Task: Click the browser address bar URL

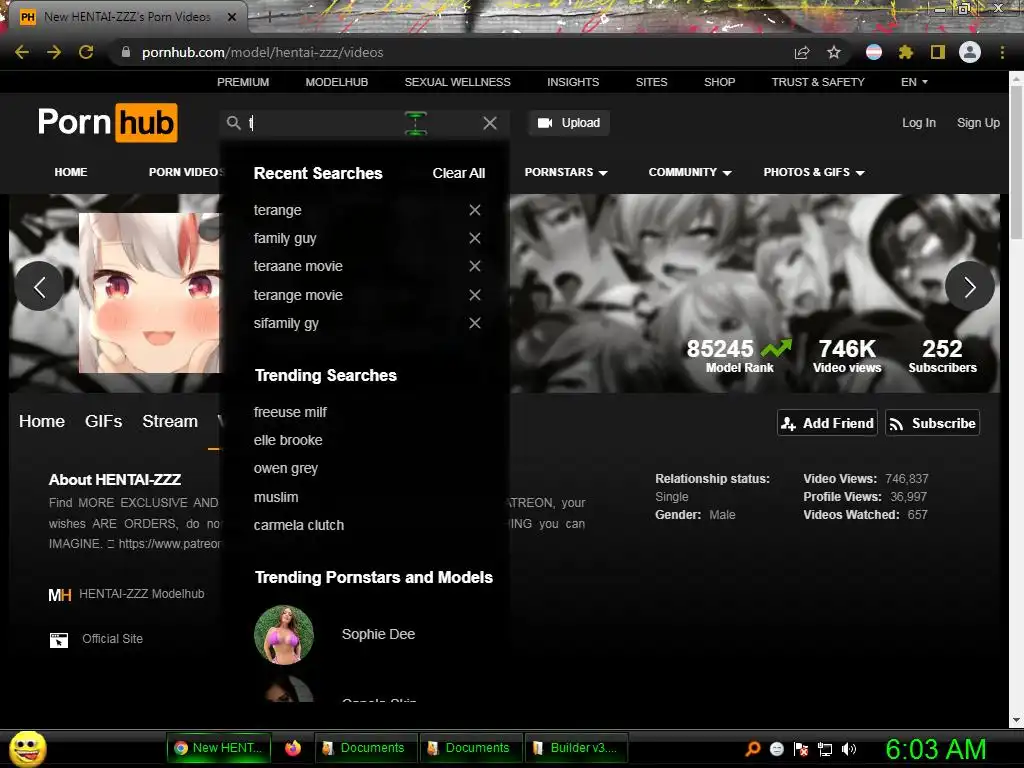Action: pyautogui.click(x=263, y=52)
